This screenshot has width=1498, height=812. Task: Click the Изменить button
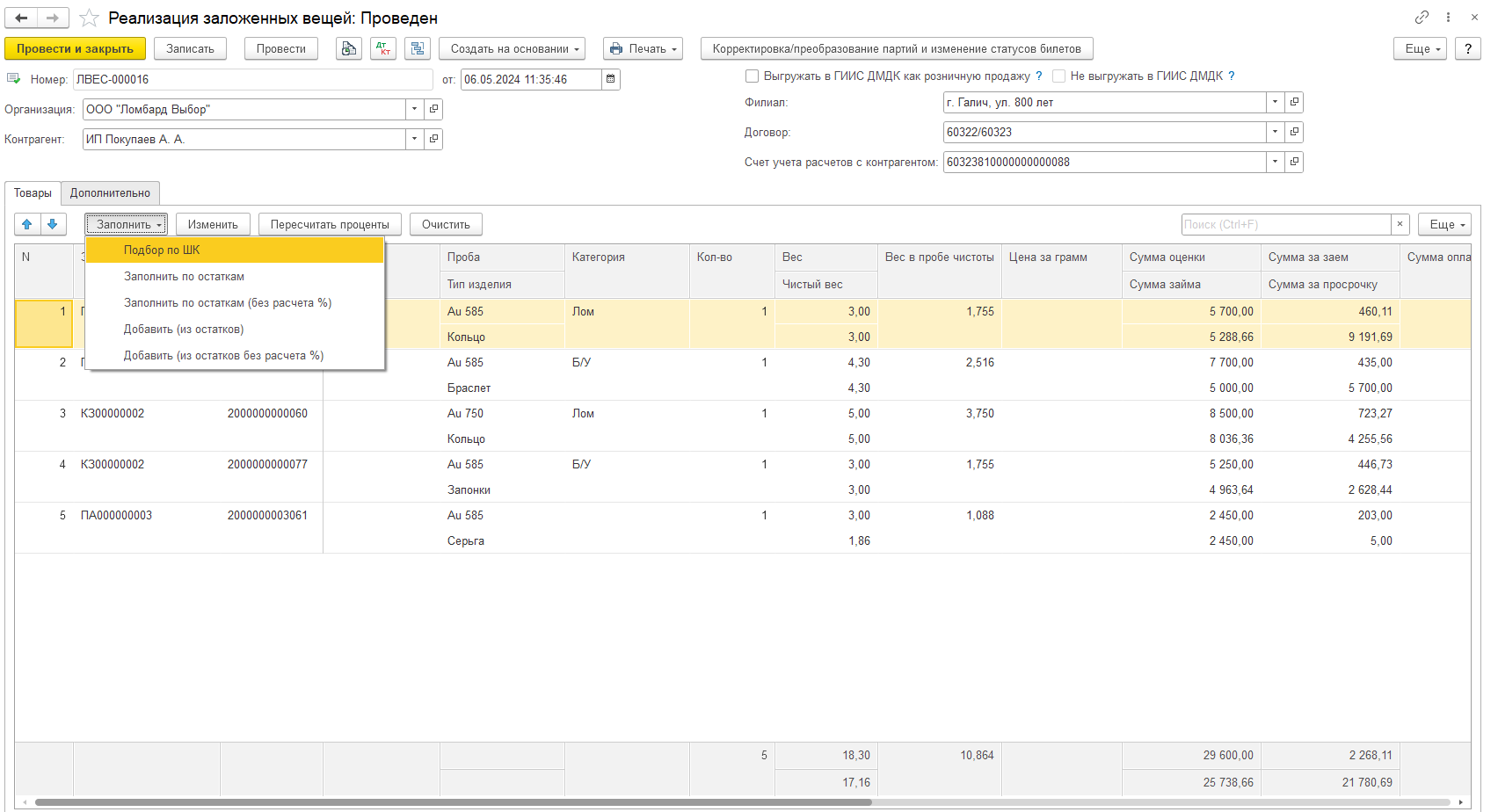coord(213,224)
